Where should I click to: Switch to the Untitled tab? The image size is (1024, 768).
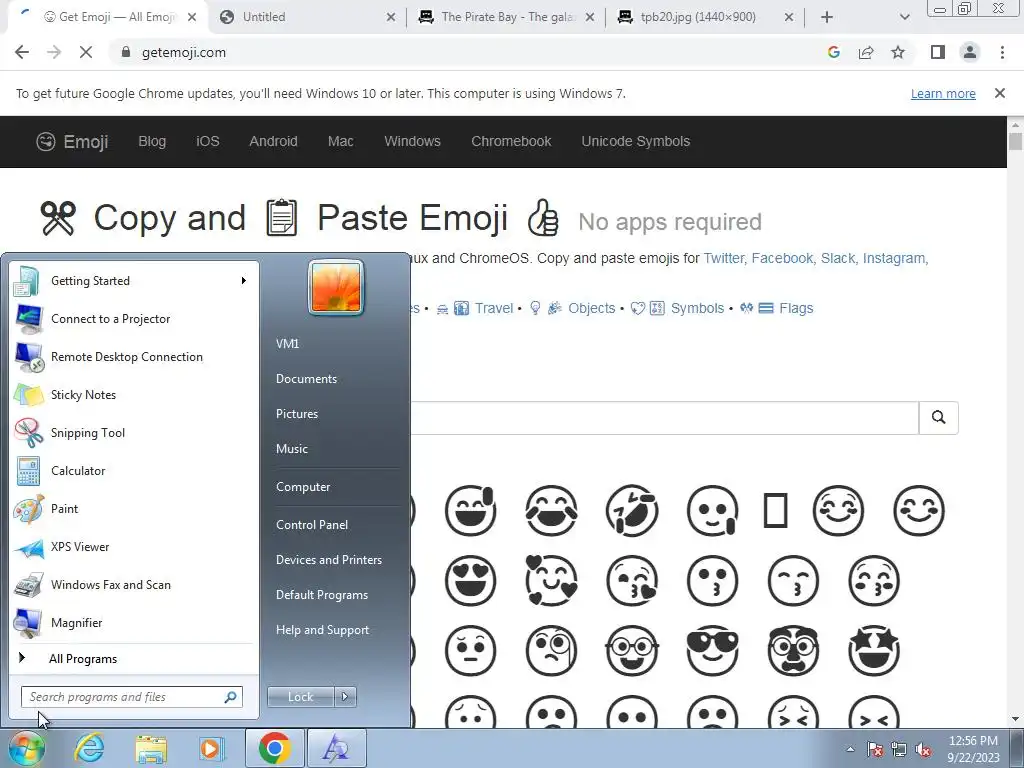(x=307, y=17)
